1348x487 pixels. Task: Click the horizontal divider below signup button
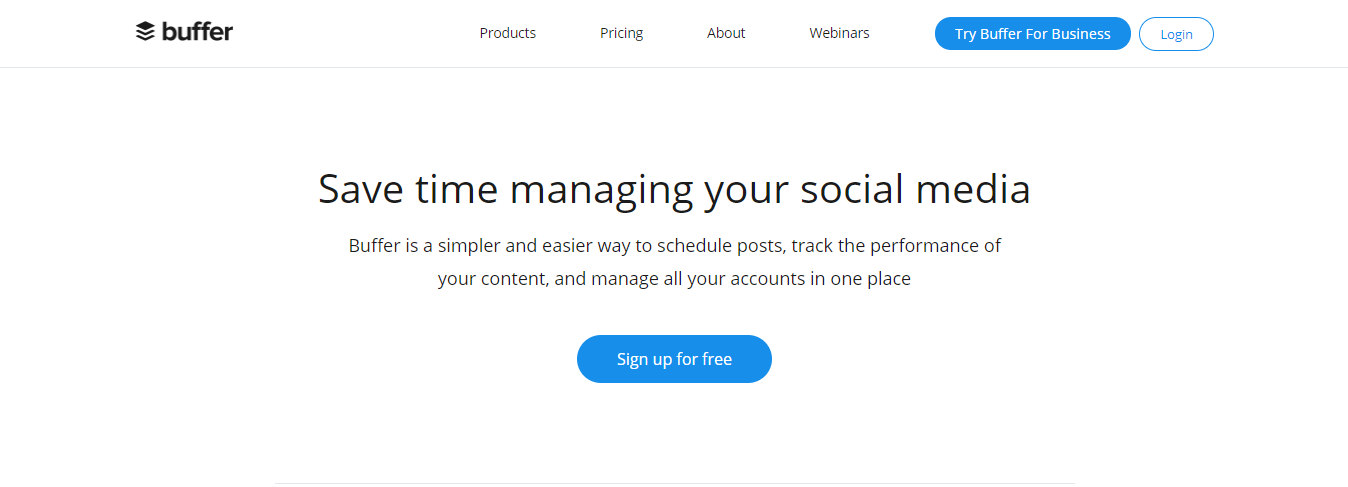tap(674, 483)
